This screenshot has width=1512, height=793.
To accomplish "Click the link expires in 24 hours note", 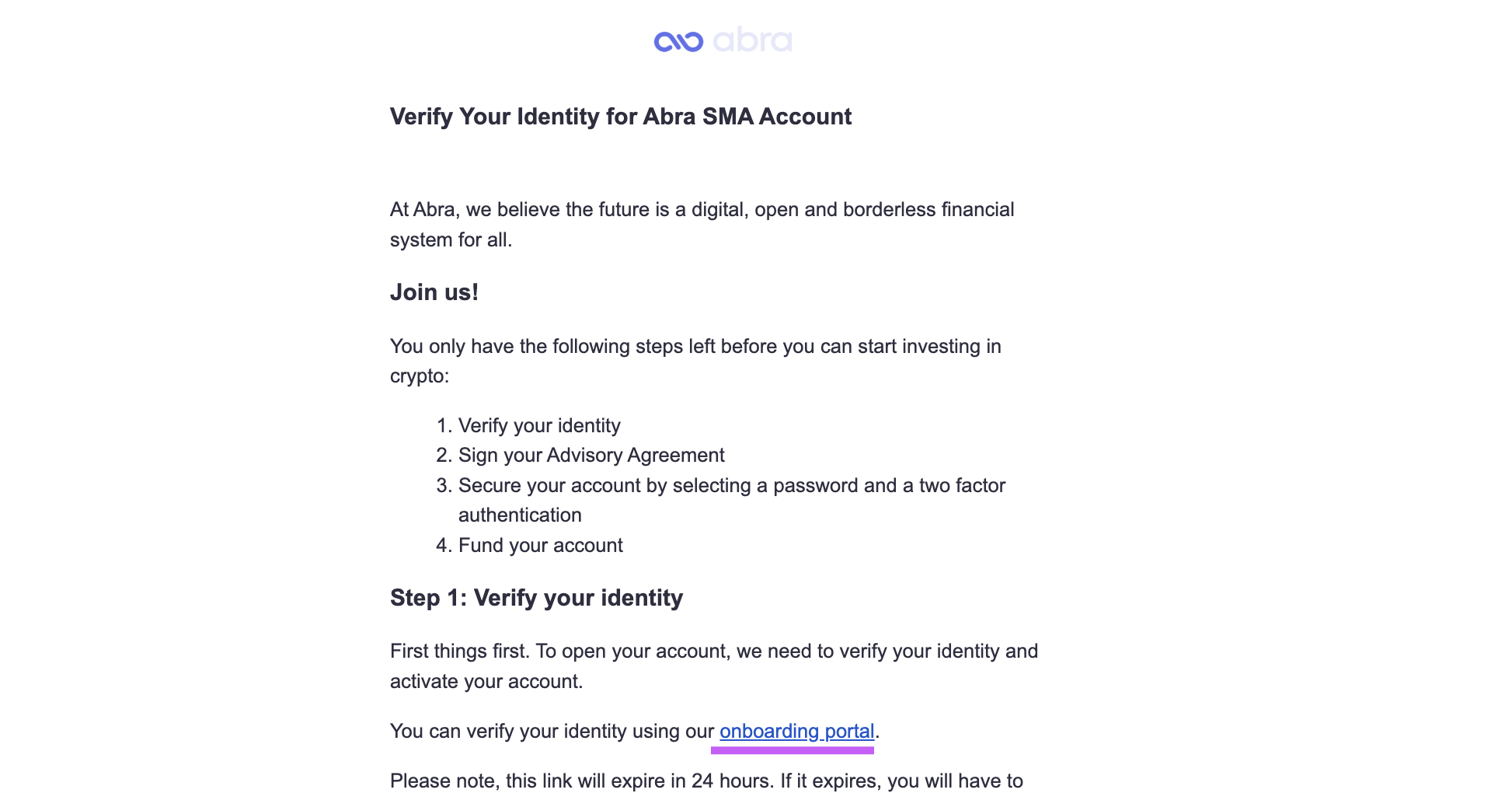I will [706, 781].
